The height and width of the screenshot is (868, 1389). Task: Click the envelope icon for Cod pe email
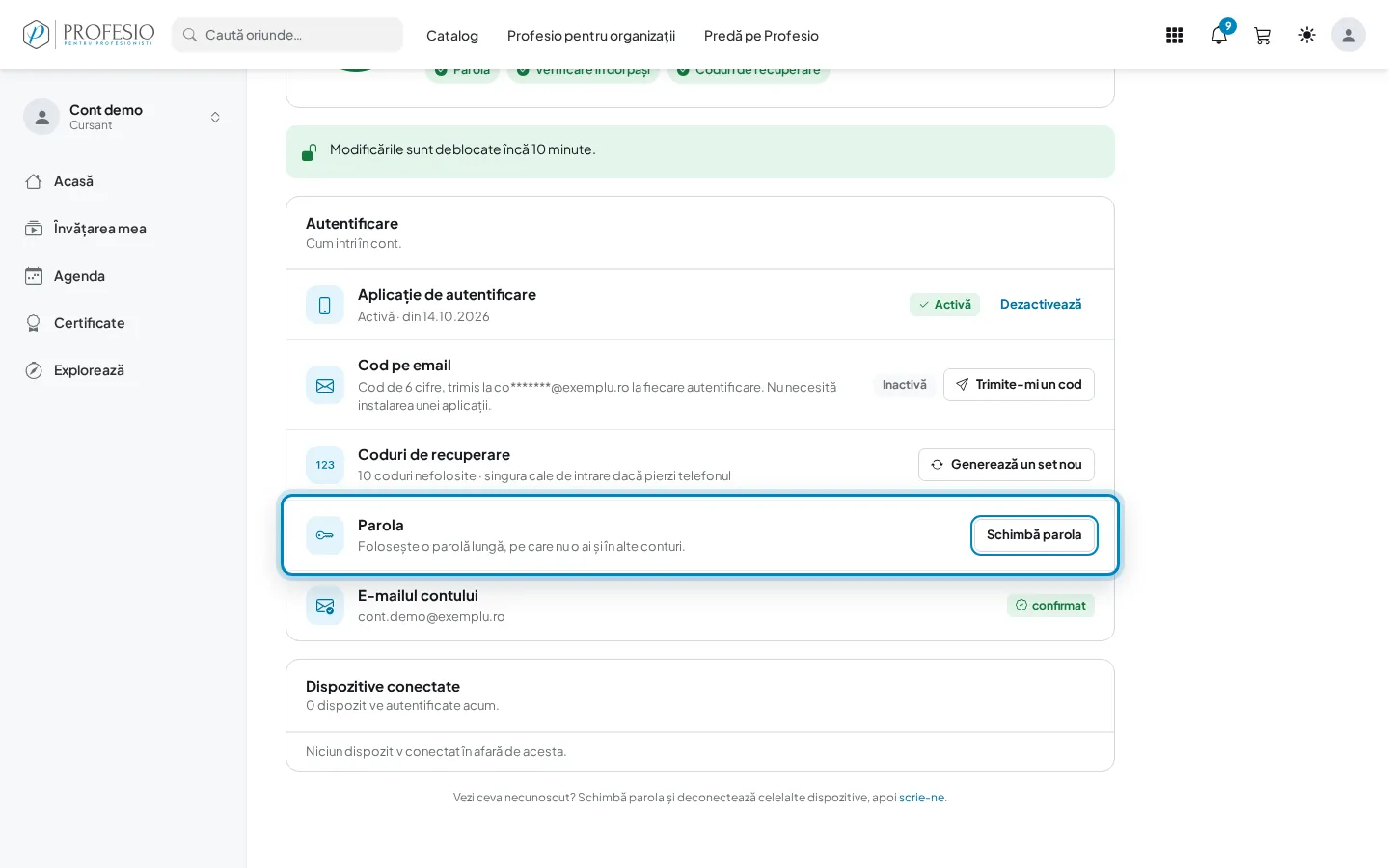(x=325, y=385)
